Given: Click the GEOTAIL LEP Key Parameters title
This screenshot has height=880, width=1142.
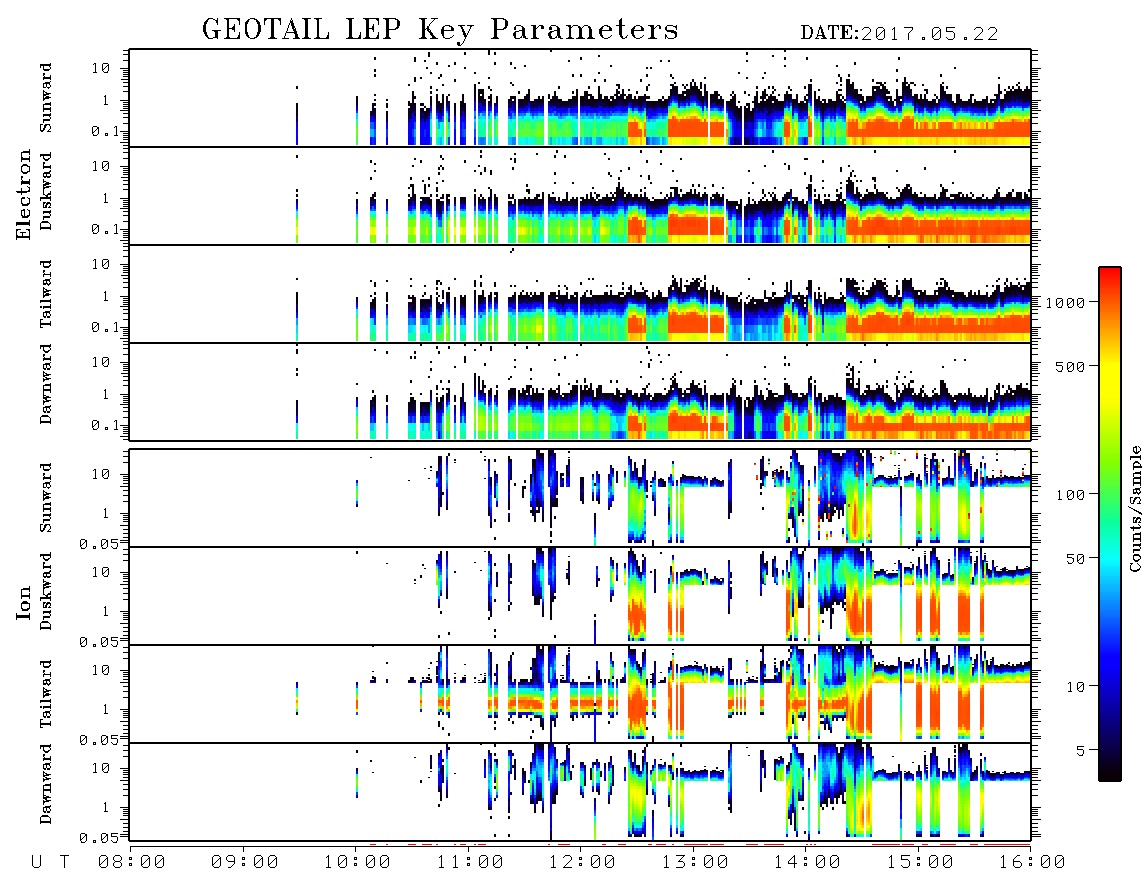Looking at the screenshot, I should [440, 30].
